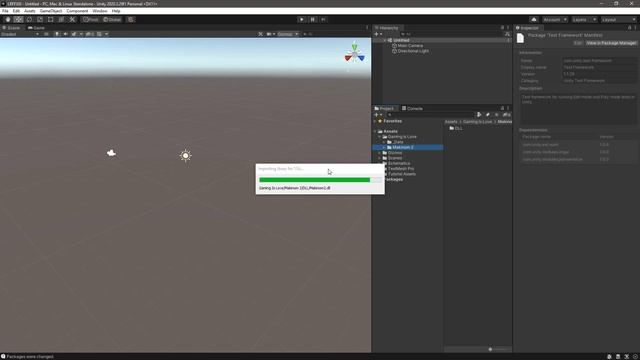Screen dimensions: 640x360
Task: Toggle scene lighting
Action: (57, 34)
